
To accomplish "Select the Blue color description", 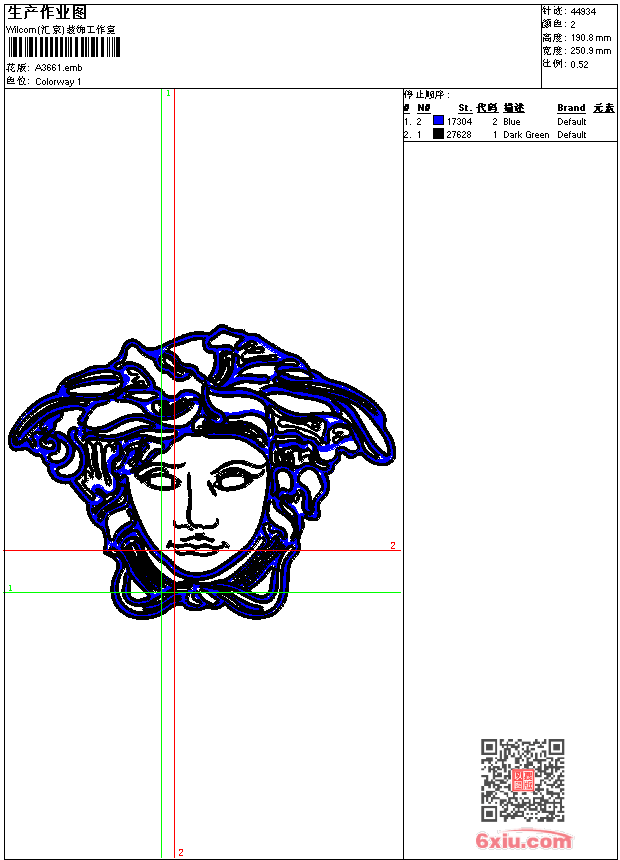I will (512, 122).
